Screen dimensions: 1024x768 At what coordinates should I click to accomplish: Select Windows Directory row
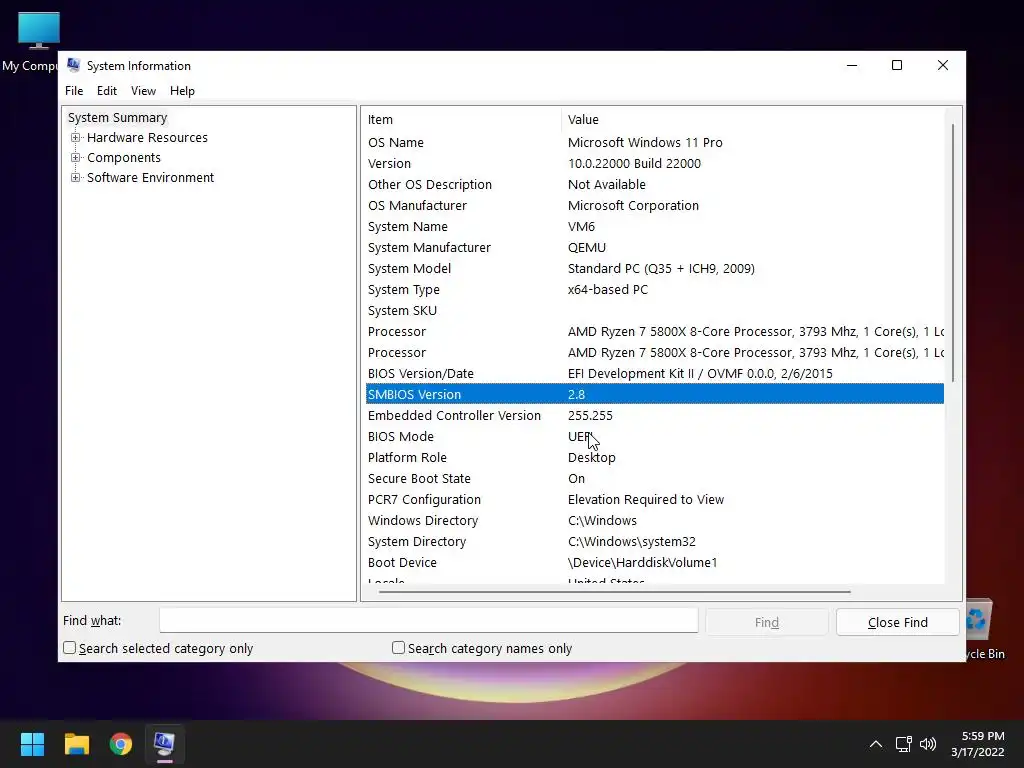[654, 520]
